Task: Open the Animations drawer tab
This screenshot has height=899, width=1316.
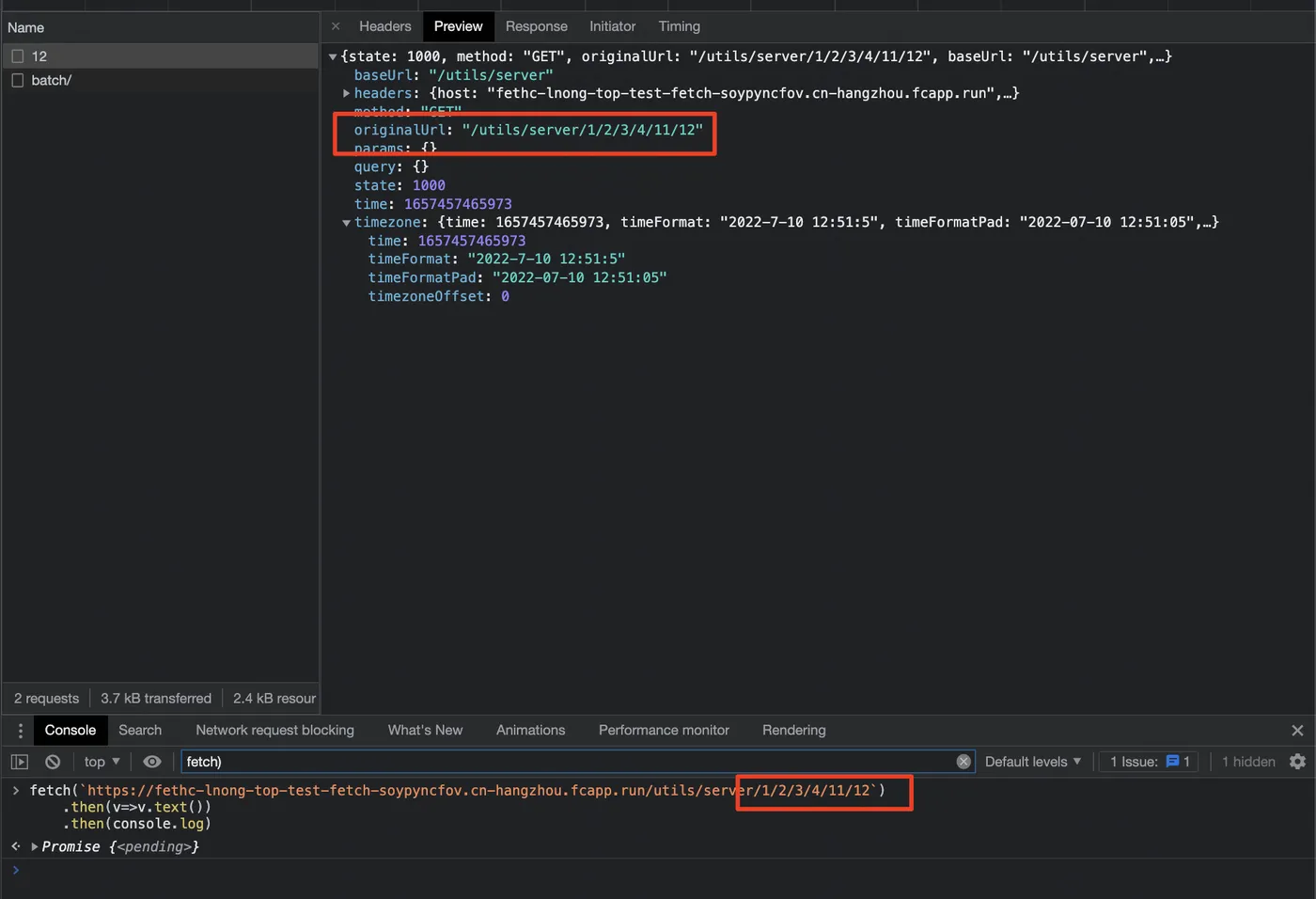Action: 530,730
